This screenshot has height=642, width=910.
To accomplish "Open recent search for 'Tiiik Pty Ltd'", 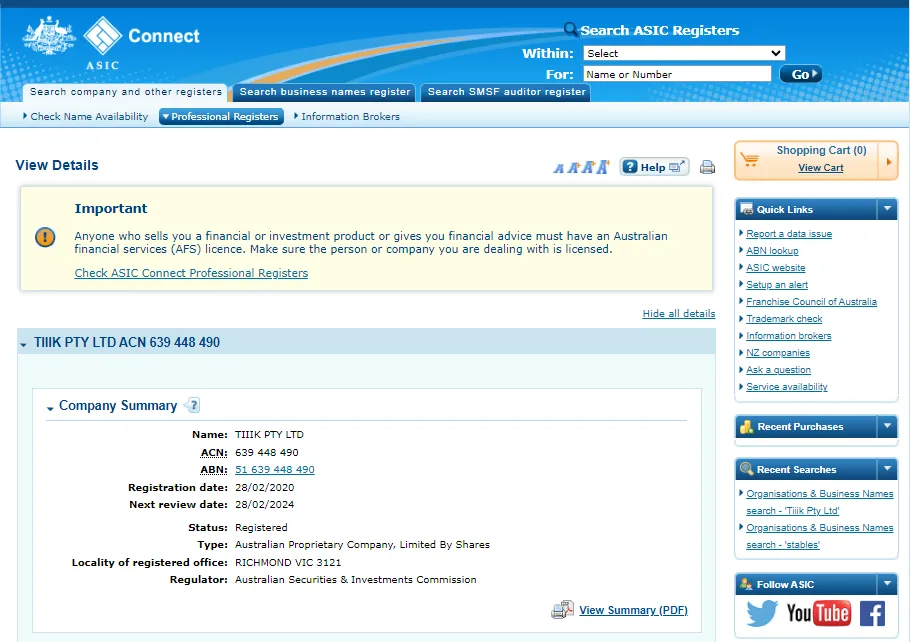I will (x=819, y=502).
